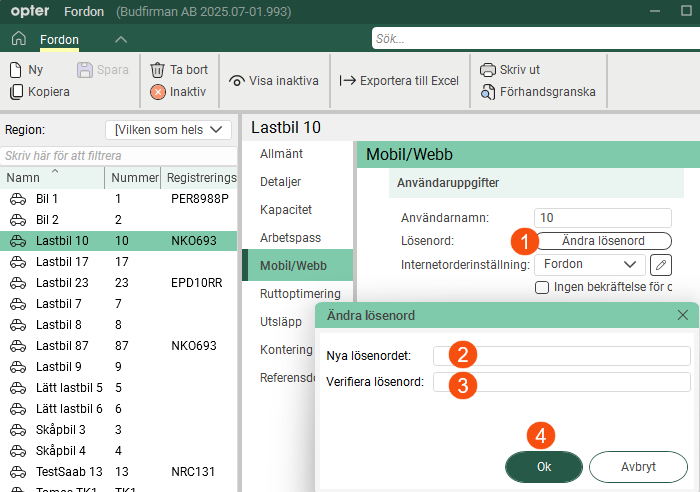700x492 pixels.
Task: Confirm the password change with Ok
Action: (x=544, y=467)
